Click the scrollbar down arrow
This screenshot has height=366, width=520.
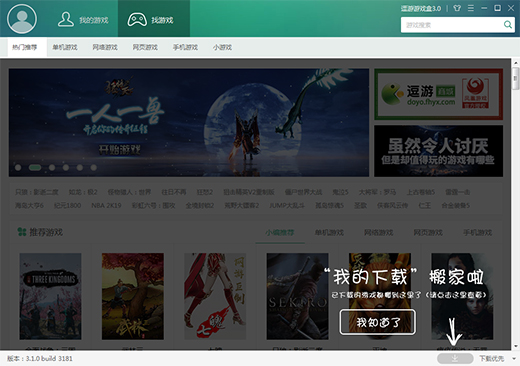(516, 346)
